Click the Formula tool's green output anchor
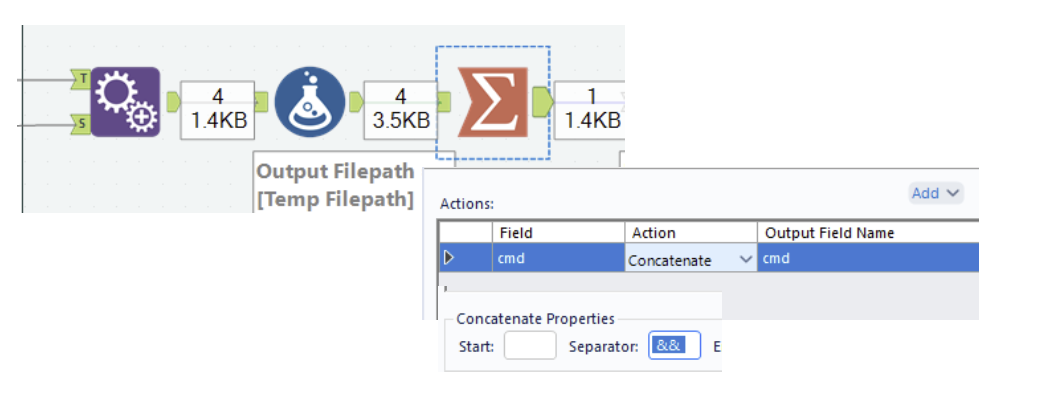The height and width of the screenshot is (410, 1038). click(356, 101)
